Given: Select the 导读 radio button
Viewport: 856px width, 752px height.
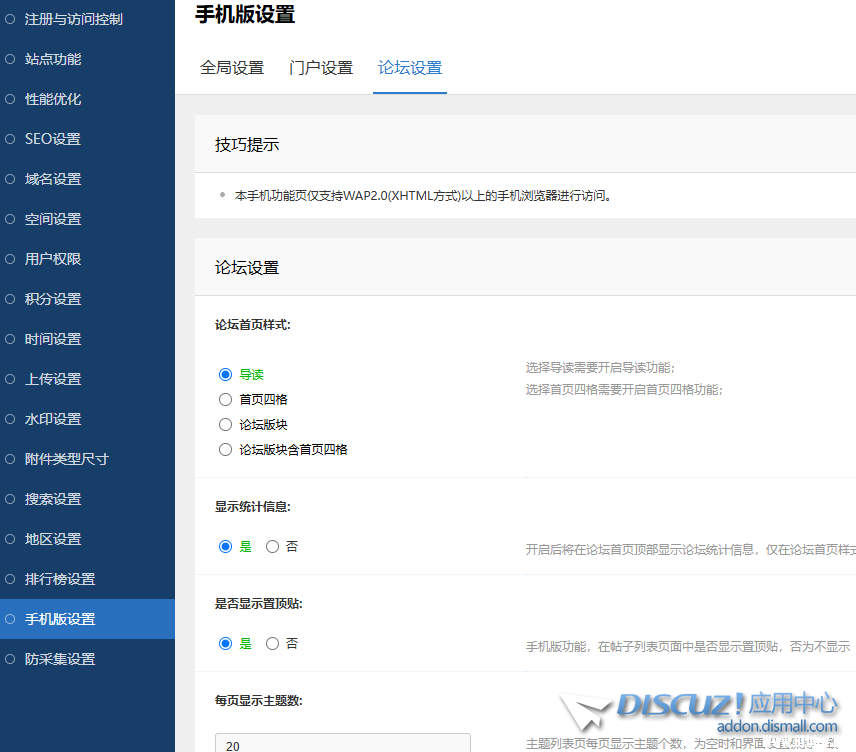Looking at the screenshot, I should [x=225, y=374].
